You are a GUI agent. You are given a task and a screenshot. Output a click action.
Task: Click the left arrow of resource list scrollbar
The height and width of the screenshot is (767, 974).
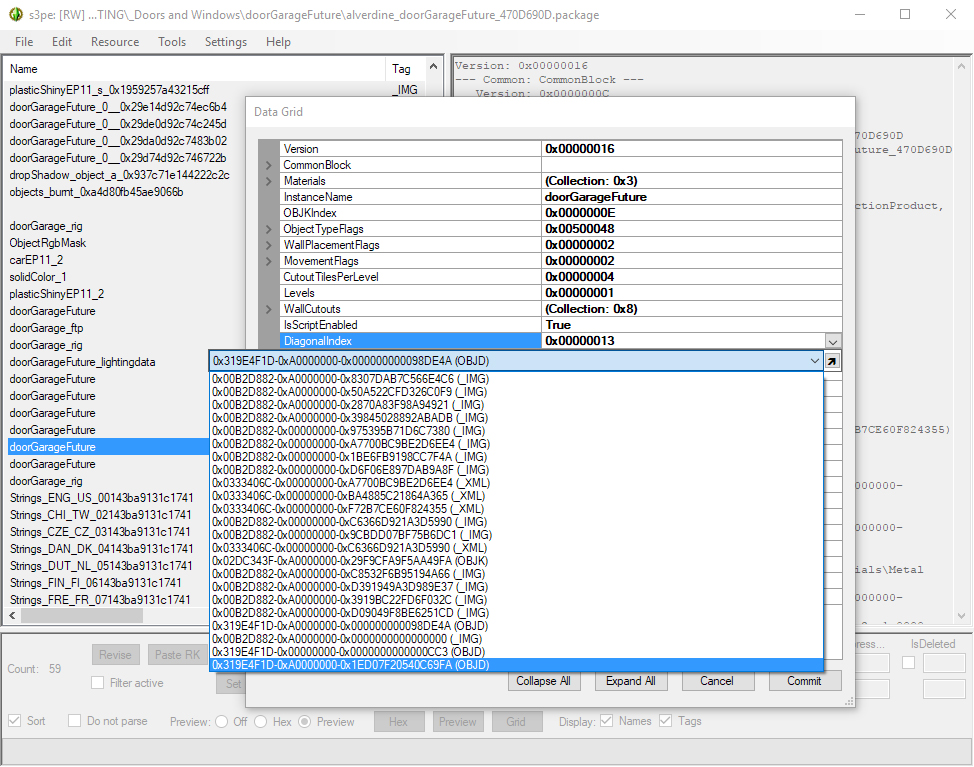coord(12,615)
